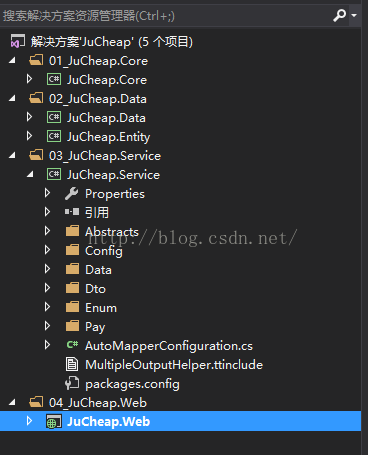Click the Pay folder icon

pos(72,326)
